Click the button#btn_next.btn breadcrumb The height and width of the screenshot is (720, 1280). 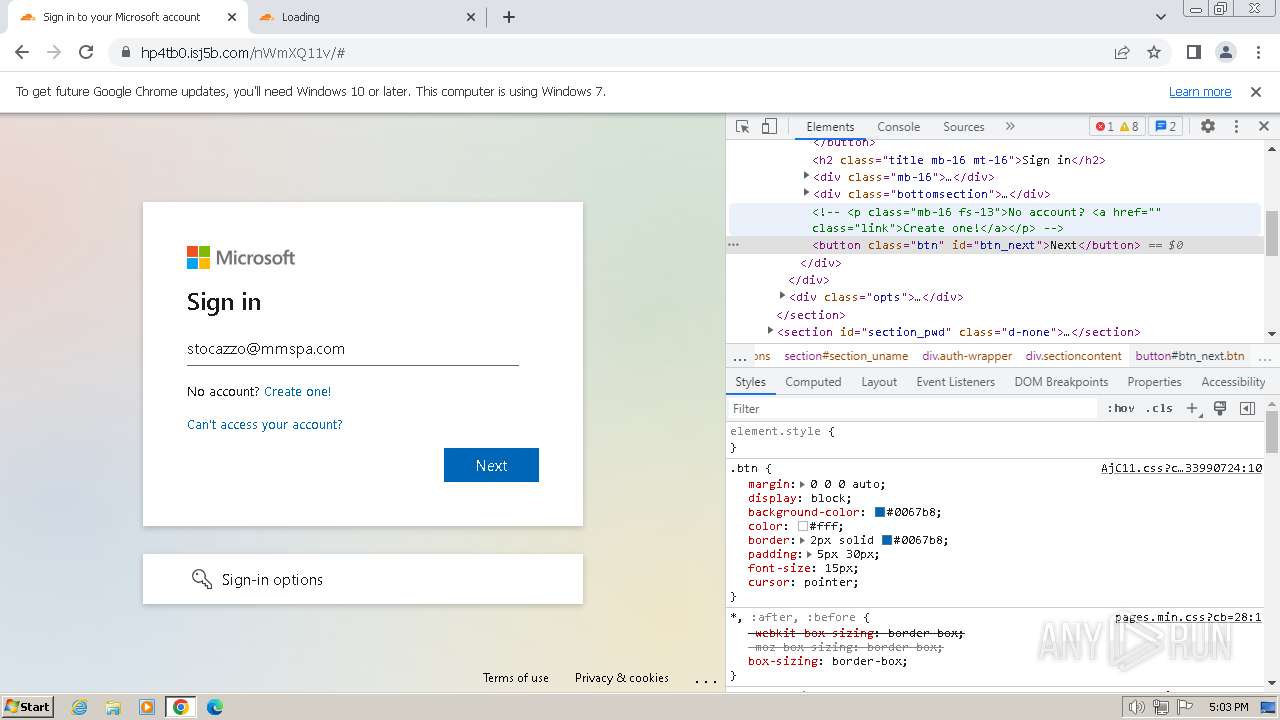1190,356
